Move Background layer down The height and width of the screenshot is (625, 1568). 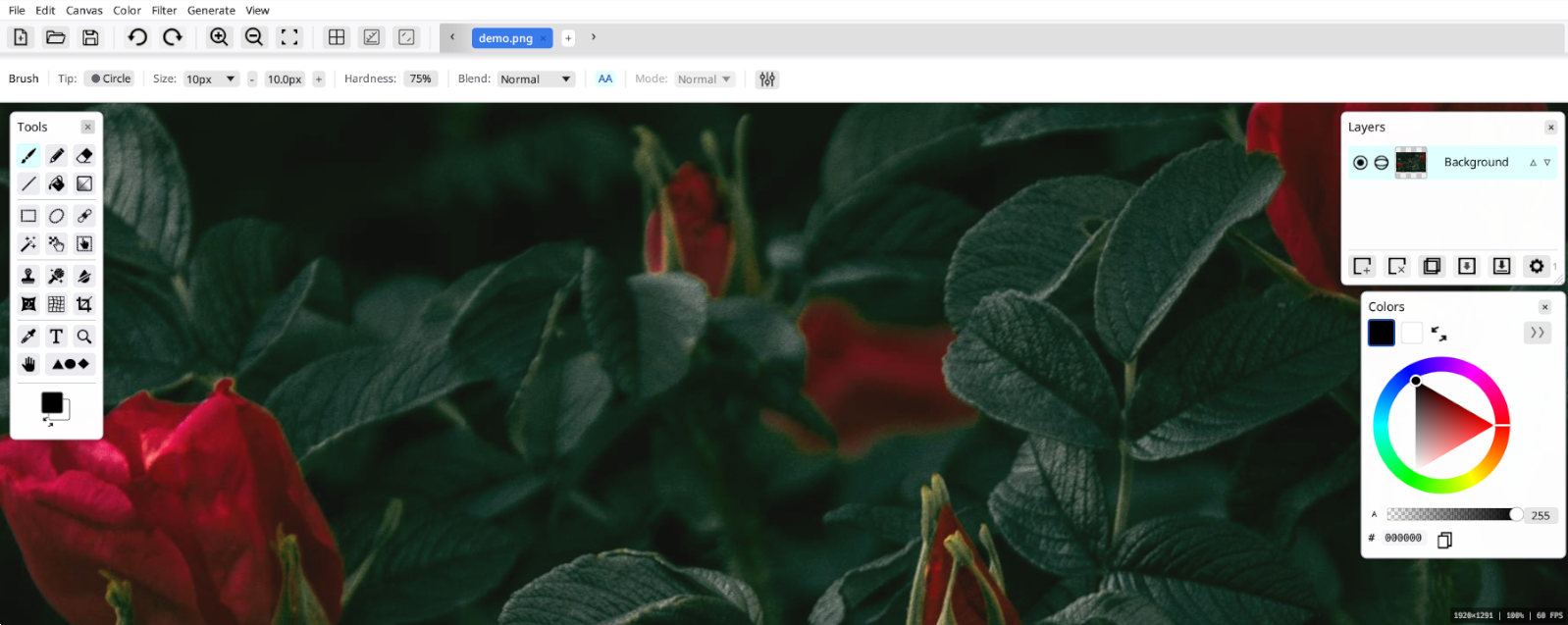1547,163
